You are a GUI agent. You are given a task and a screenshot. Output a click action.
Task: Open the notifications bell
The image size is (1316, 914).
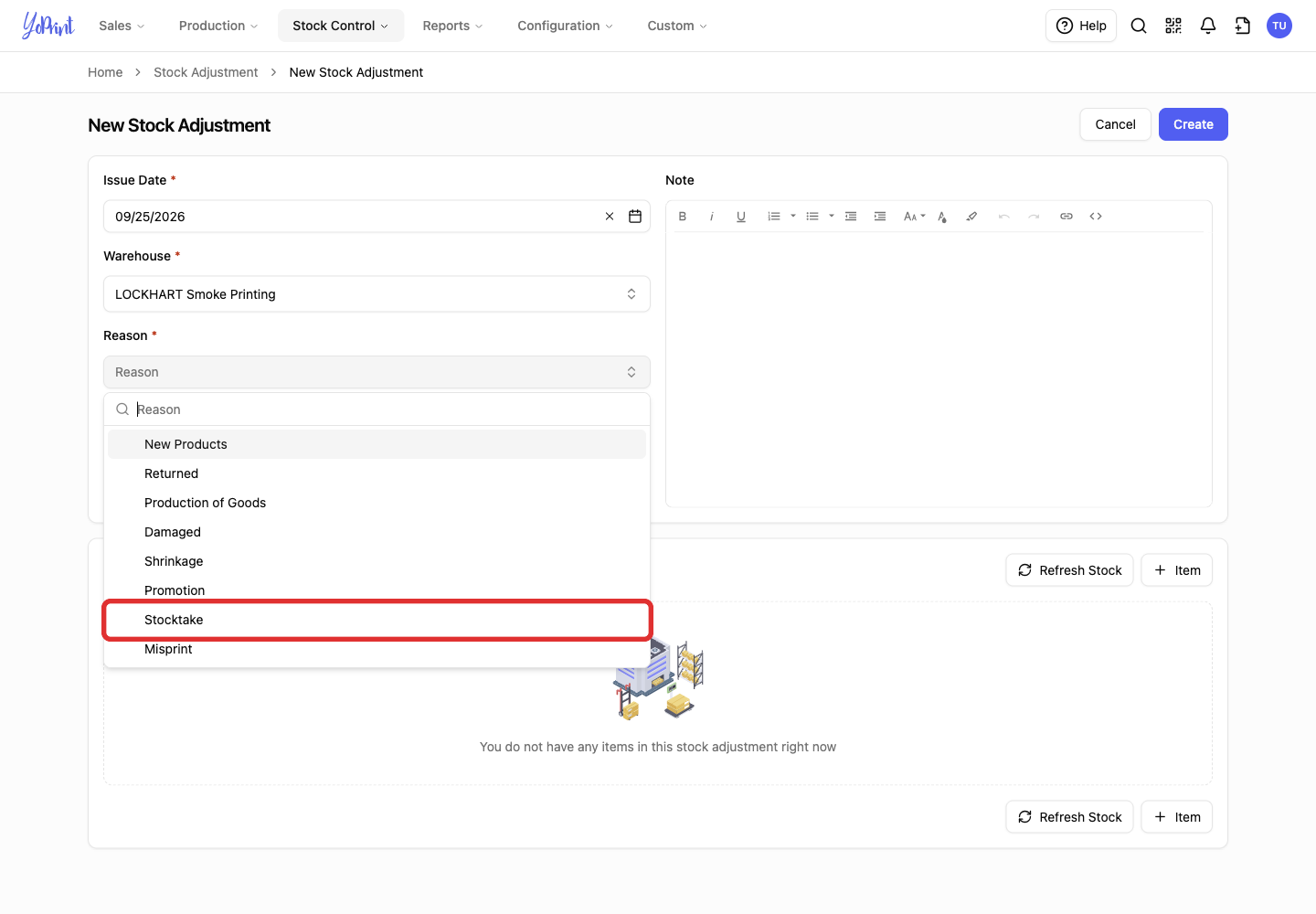1208,26
